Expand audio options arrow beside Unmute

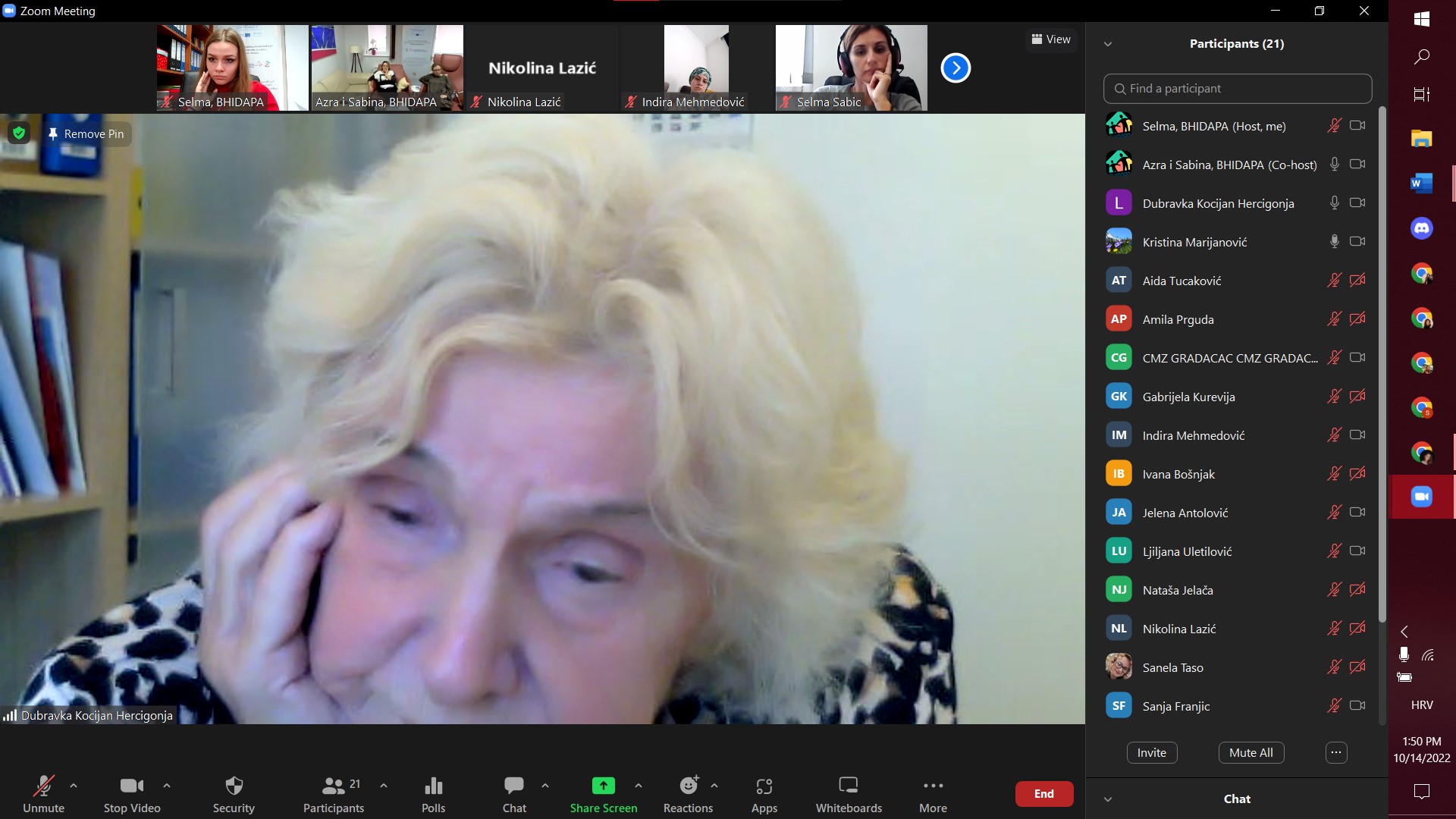(x=74, y=786)
